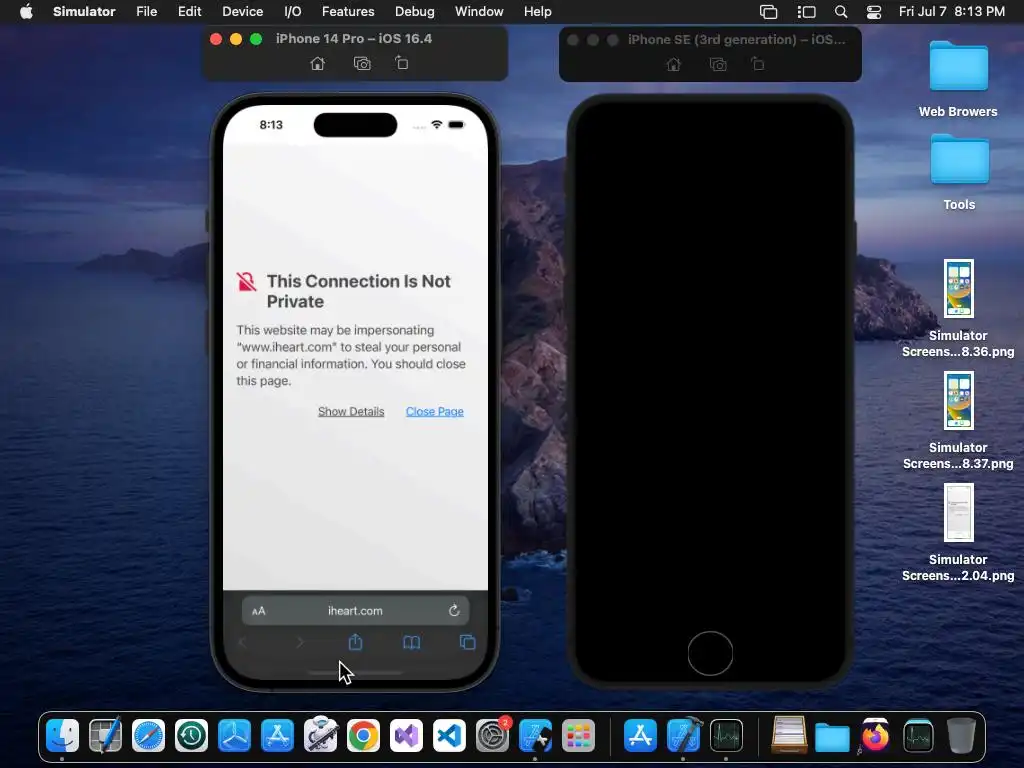Tap the AA reader options button
The width and height of the screenshot is (1024, 768).
click(259, 611)
